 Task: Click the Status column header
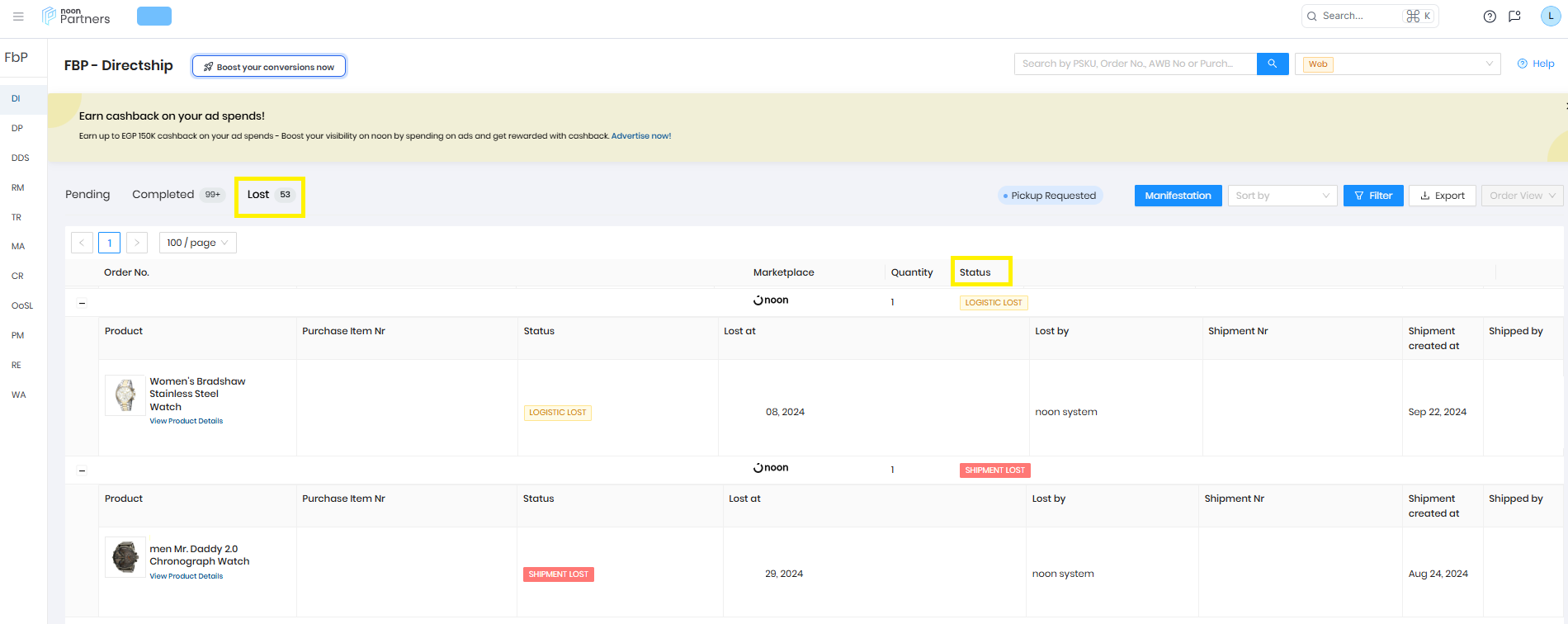975,272
